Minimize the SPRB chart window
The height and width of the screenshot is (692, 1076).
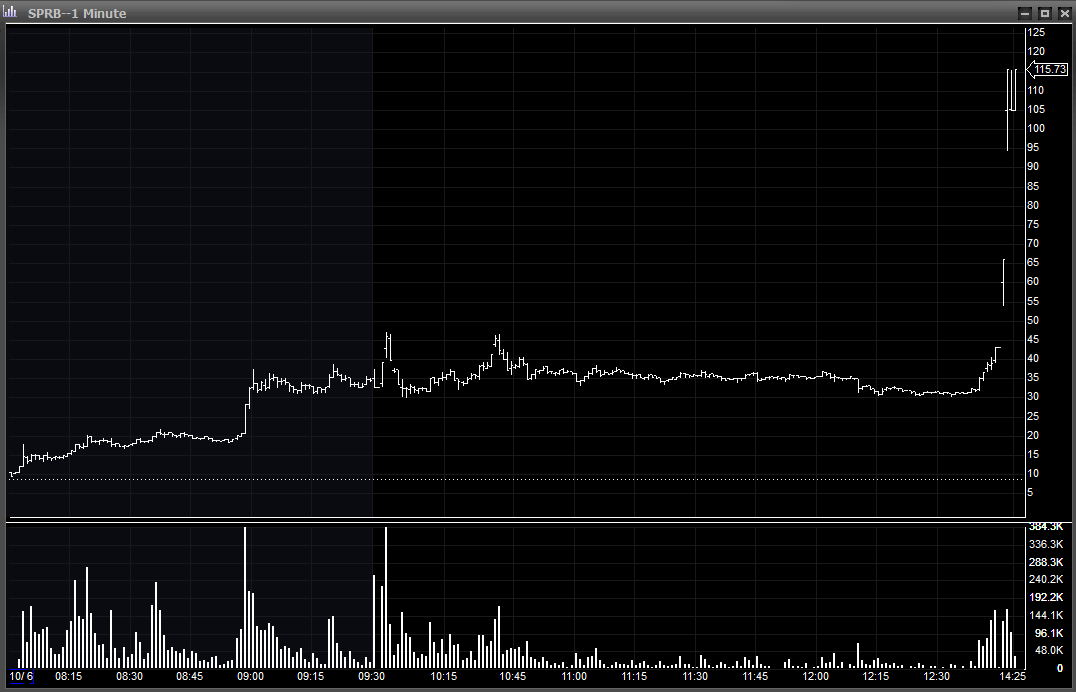[x=1025, y=13]
